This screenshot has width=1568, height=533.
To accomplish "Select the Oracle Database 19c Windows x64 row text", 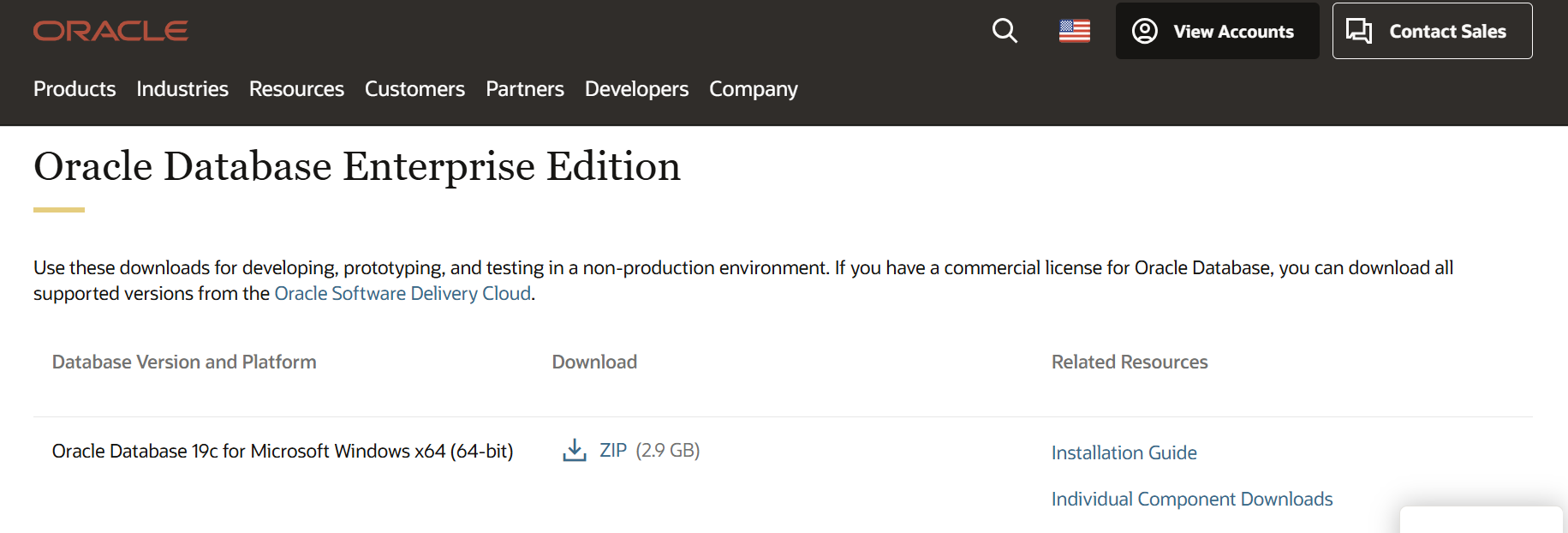I will [x=283, y=451].
